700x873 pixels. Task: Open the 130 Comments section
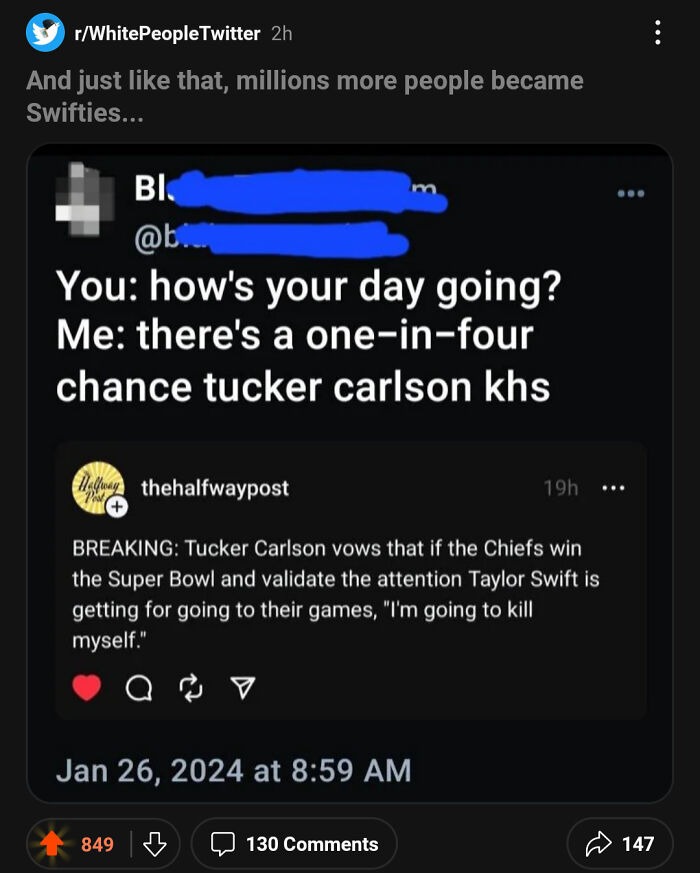click(294, 843)
